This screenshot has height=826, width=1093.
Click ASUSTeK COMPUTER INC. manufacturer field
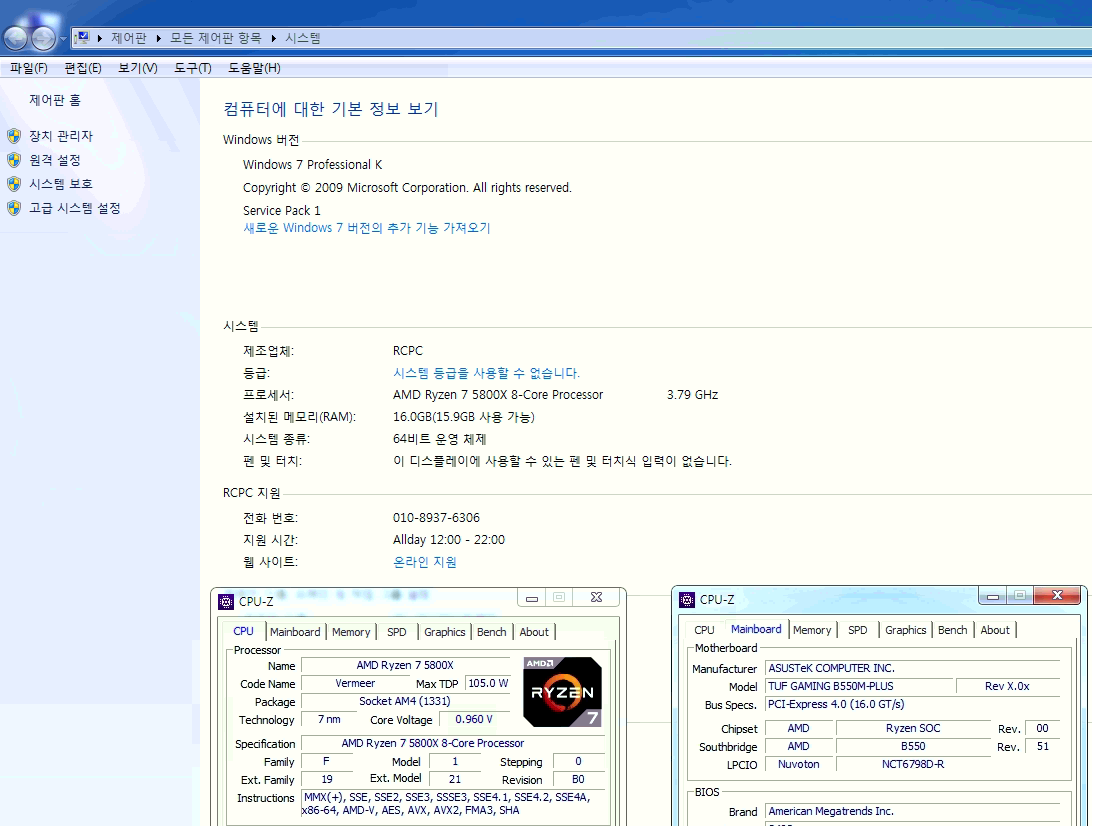[x=912, y=668]
